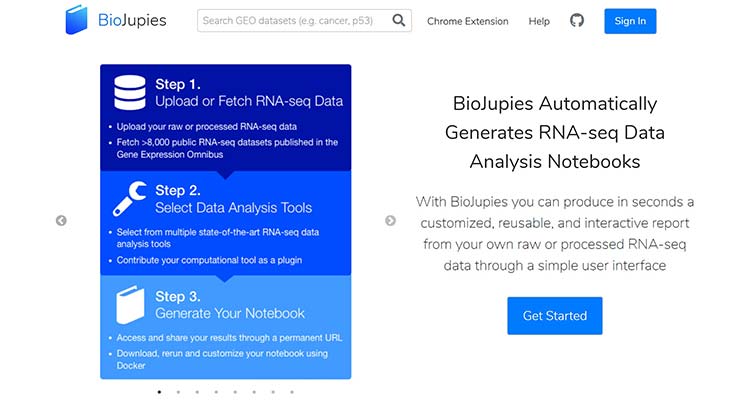Click the Select Data Analysis Tools heading
750x400 pixels.
[233, 208]
